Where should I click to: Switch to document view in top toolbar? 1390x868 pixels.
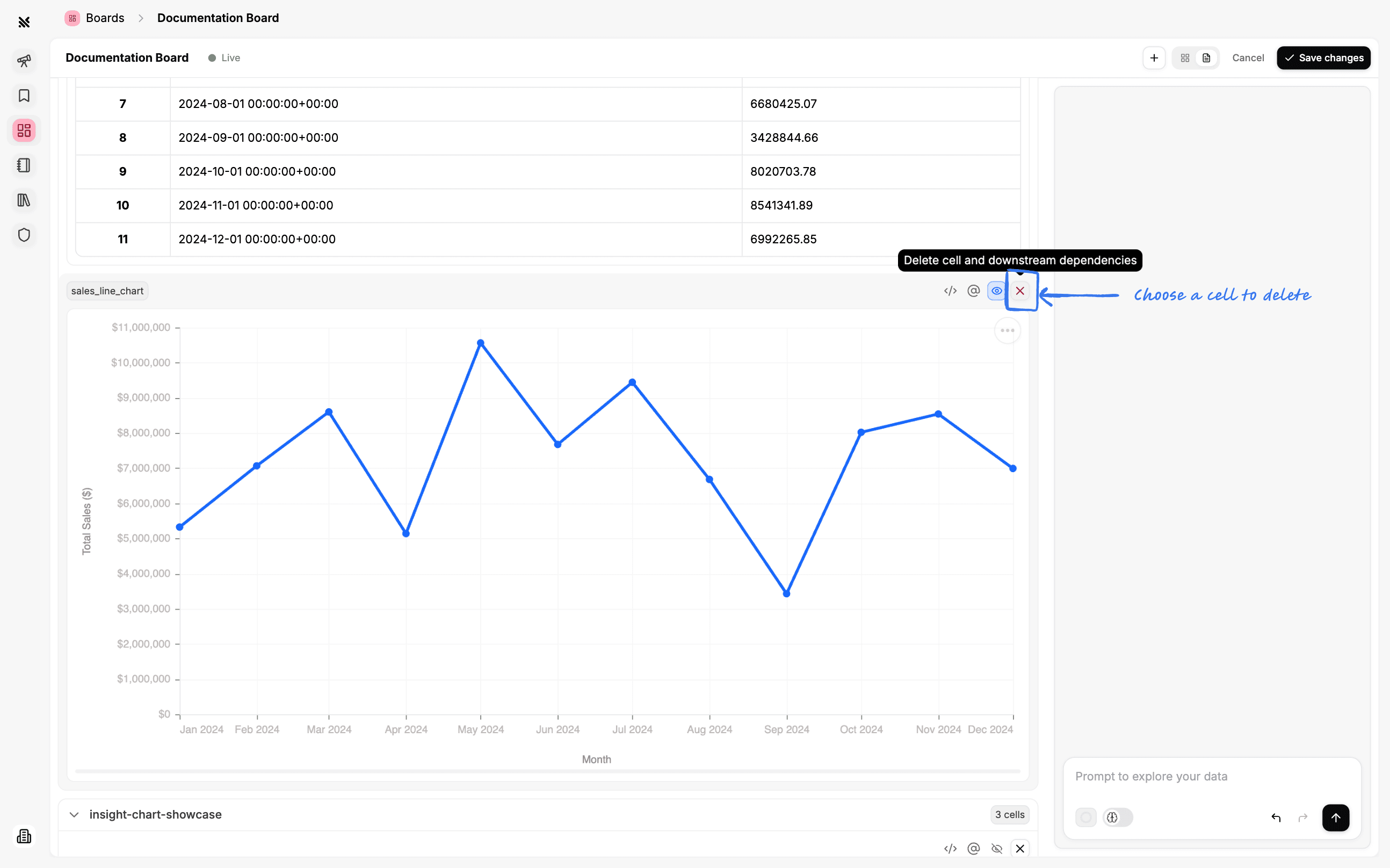pyautogui.click(x=1206, y=57)
